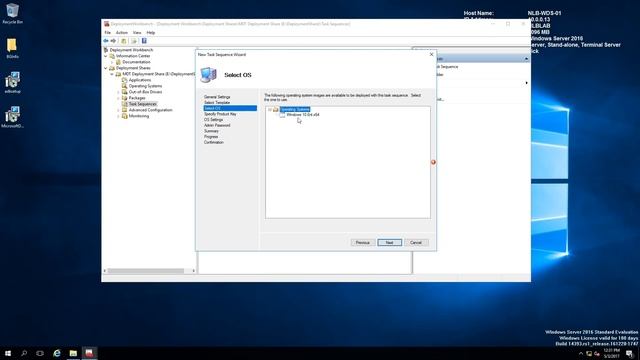Click the Next button
The height and width of the screenshot is (360, 640).
(x=389, y=242)
